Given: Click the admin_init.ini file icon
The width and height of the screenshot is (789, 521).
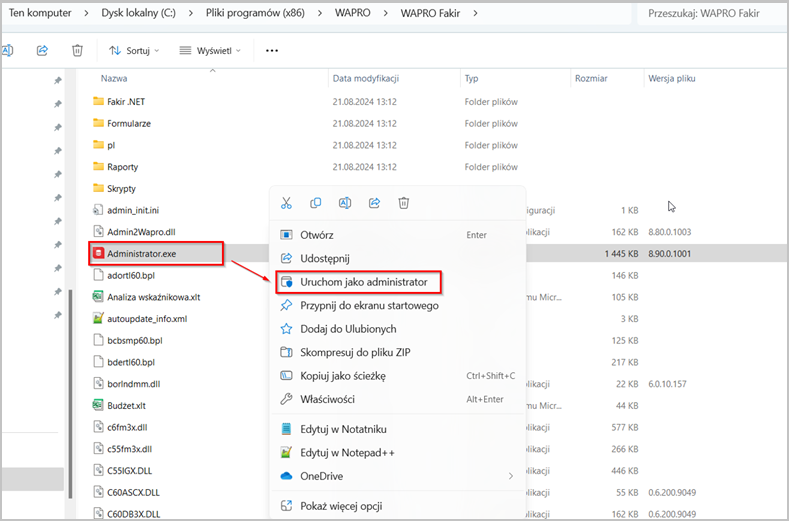Looking at the screenshot, I should click(98, 210).
